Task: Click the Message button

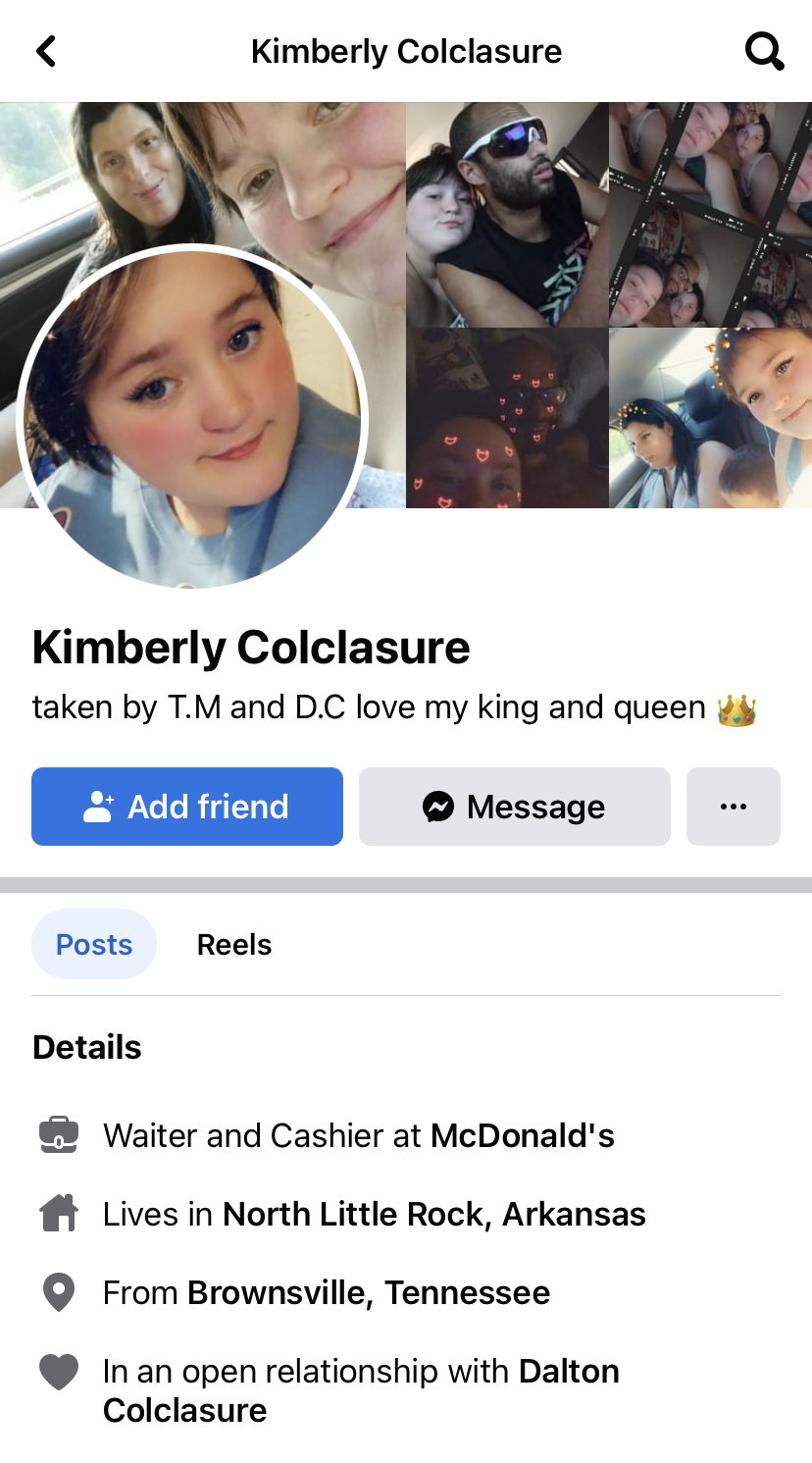Action: 515,807
